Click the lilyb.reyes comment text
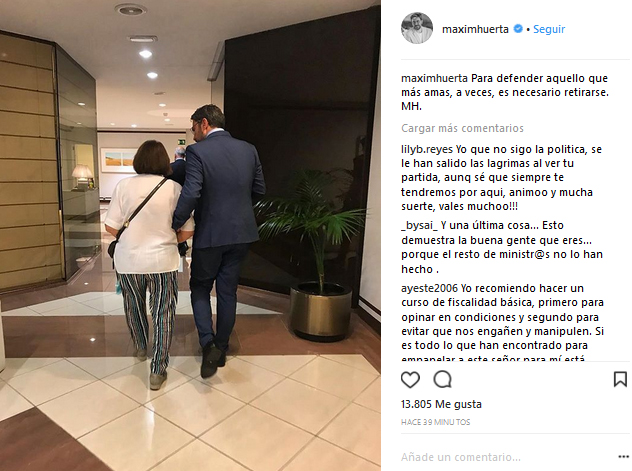 pyautogui.click(x=502, y=178)
